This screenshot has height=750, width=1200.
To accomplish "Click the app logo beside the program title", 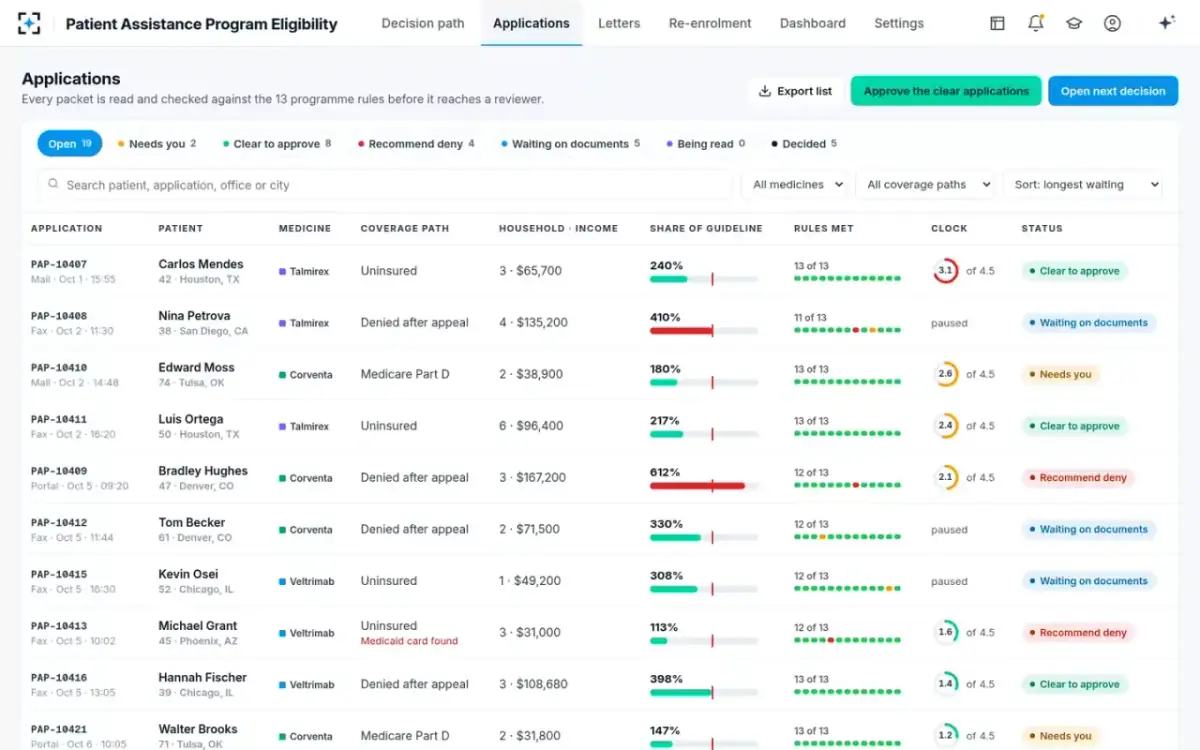I will pos(30,23).
